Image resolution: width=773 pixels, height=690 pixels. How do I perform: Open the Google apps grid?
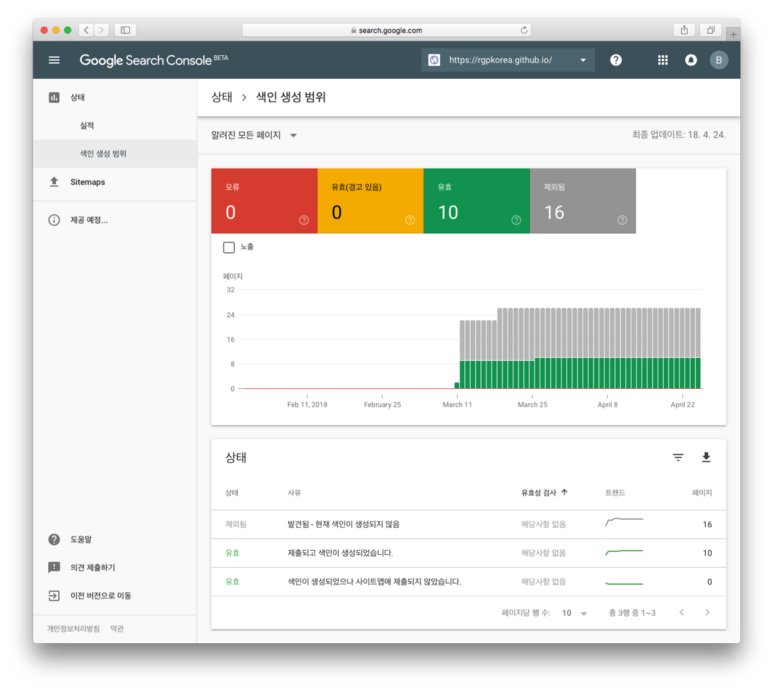[662, 60]
